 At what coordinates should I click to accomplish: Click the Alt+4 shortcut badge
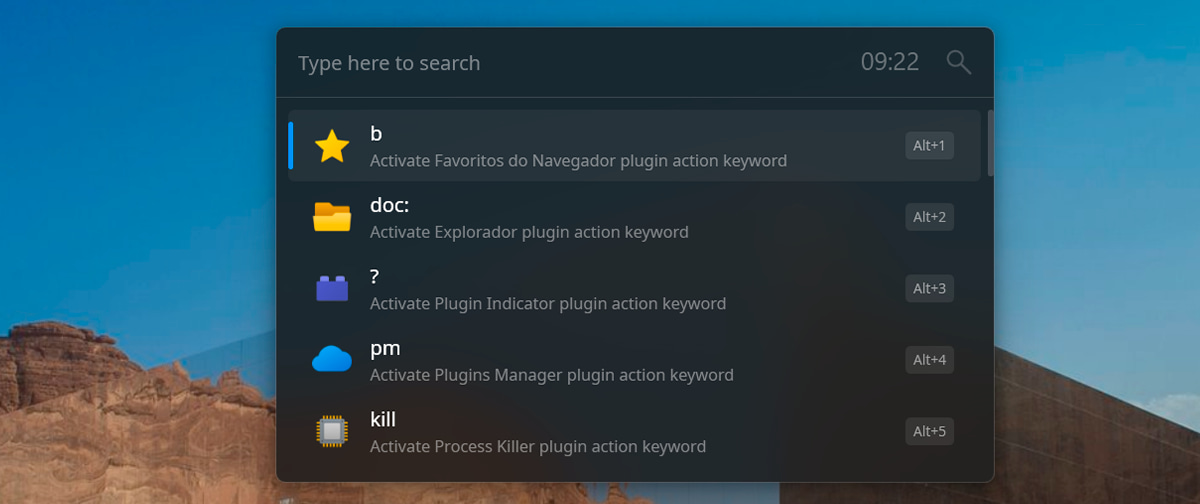(930, 360)
